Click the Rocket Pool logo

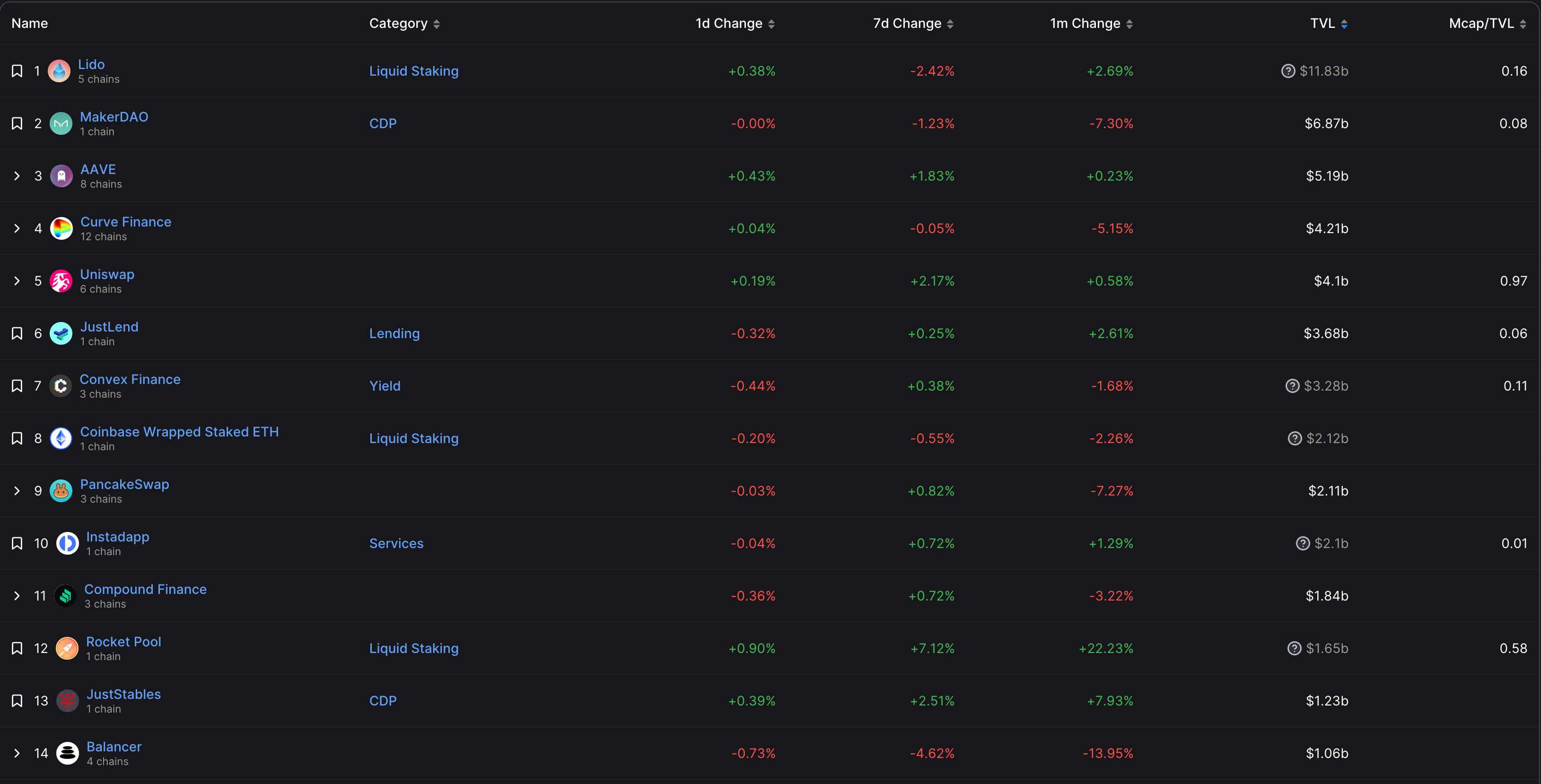[x=67, y=648]
